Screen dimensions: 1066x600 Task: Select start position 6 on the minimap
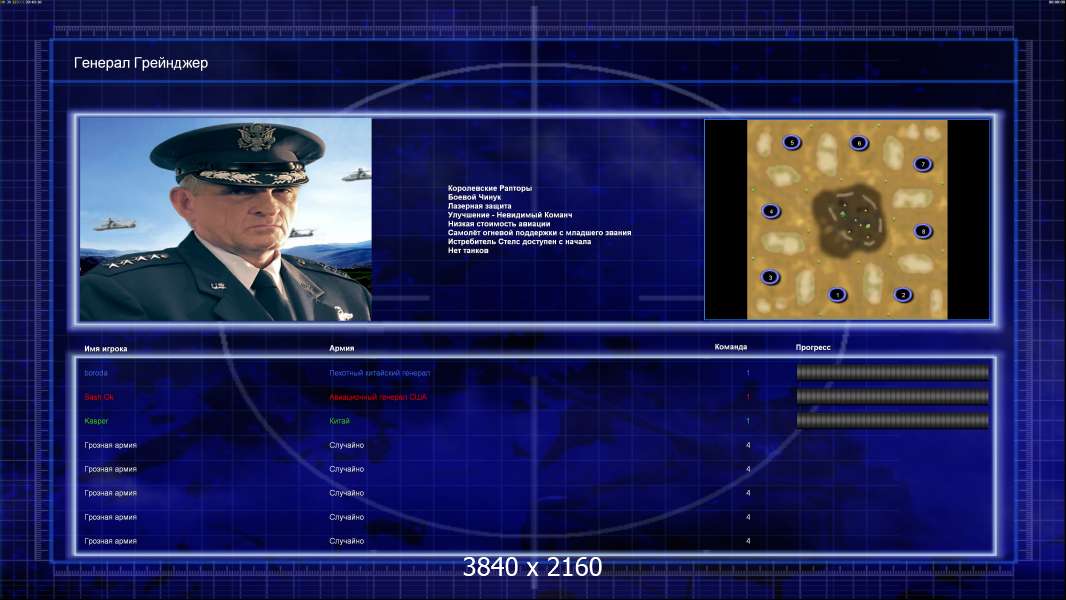coord(859,143)
